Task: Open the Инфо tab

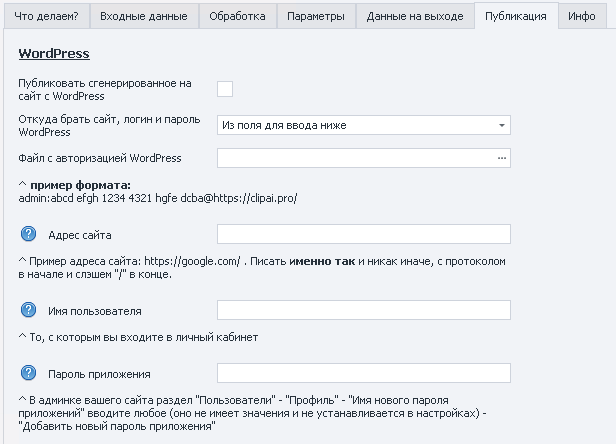Action: point(582,16)
